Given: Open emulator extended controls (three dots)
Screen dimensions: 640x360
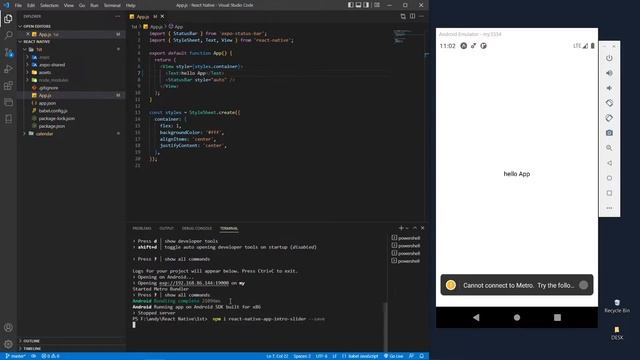Looking at the screenshot, I should click(609, 208).
